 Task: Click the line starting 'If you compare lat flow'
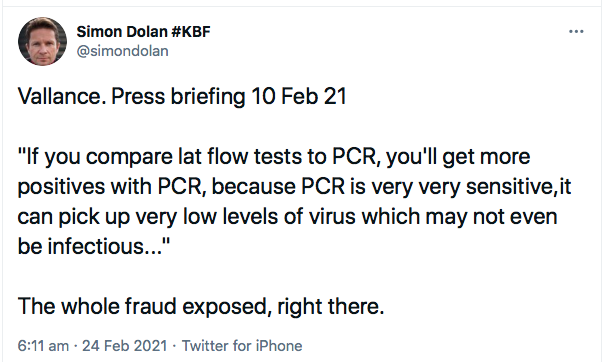pyautogui.click(x=274, y=157)
